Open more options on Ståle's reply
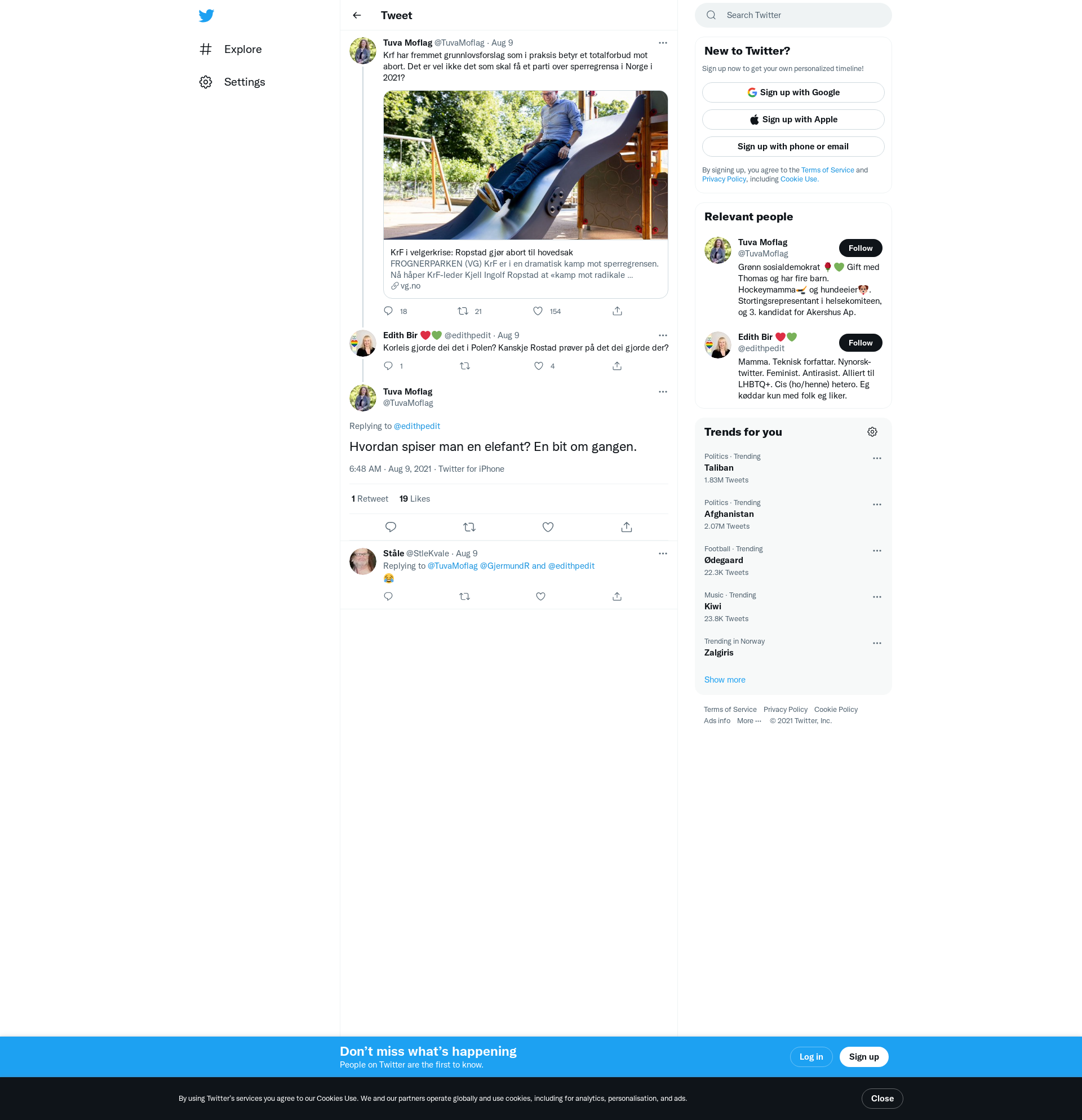1082x1120 pixels. (663, 553)
